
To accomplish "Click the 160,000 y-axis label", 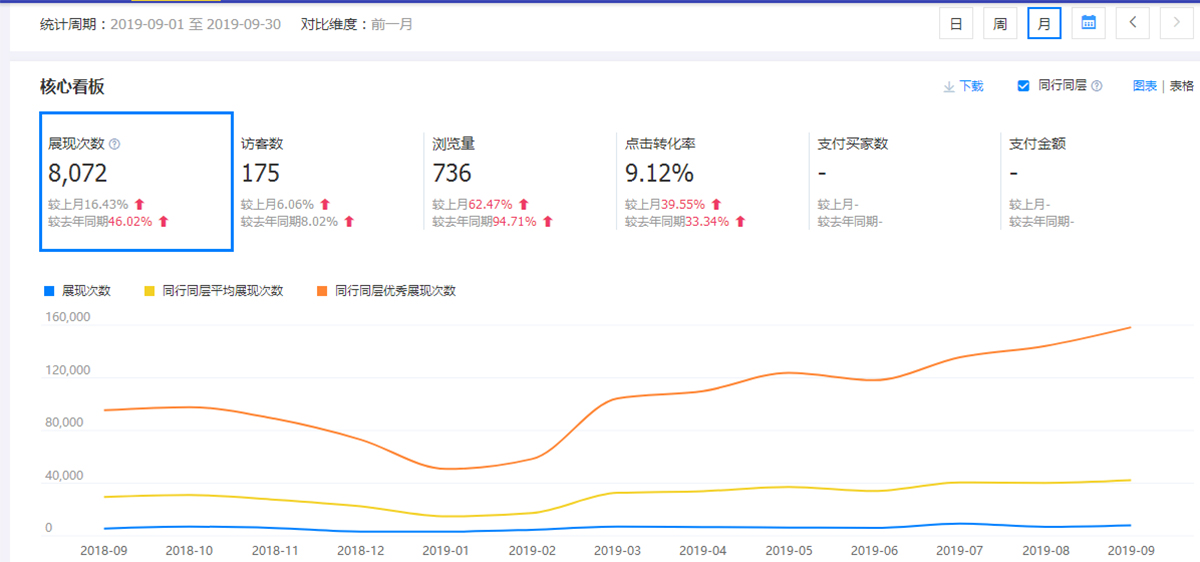I will click(67, 318).
